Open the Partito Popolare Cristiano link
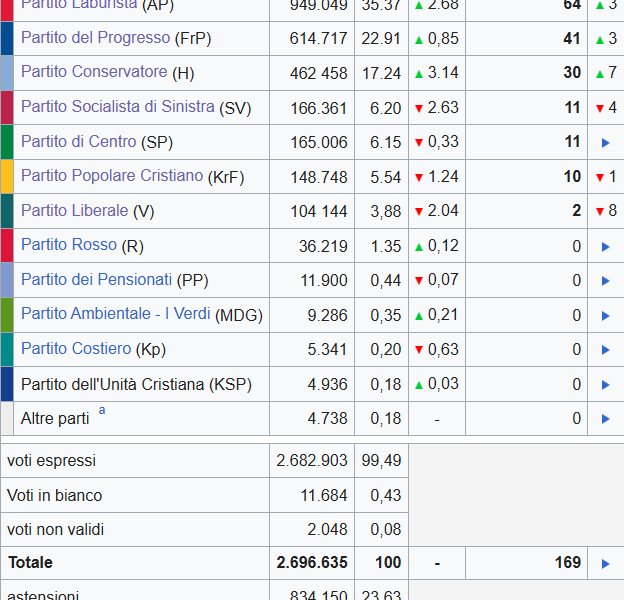The width and height of the screenshot is (624, 600). [111, 176]
